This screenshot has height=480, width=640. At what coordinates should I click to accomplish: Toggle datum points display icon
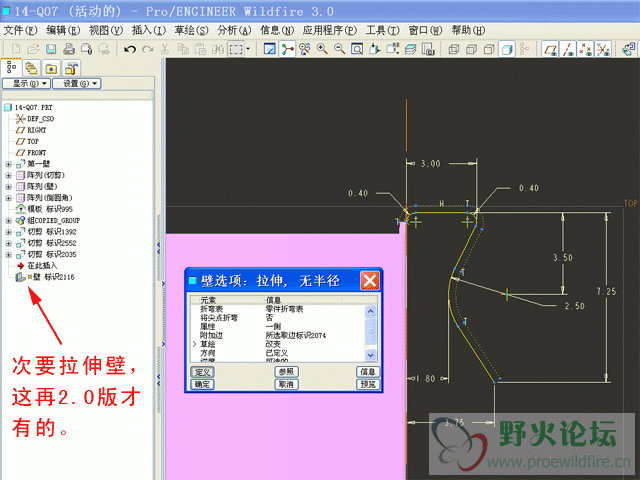tap(586, 49)
